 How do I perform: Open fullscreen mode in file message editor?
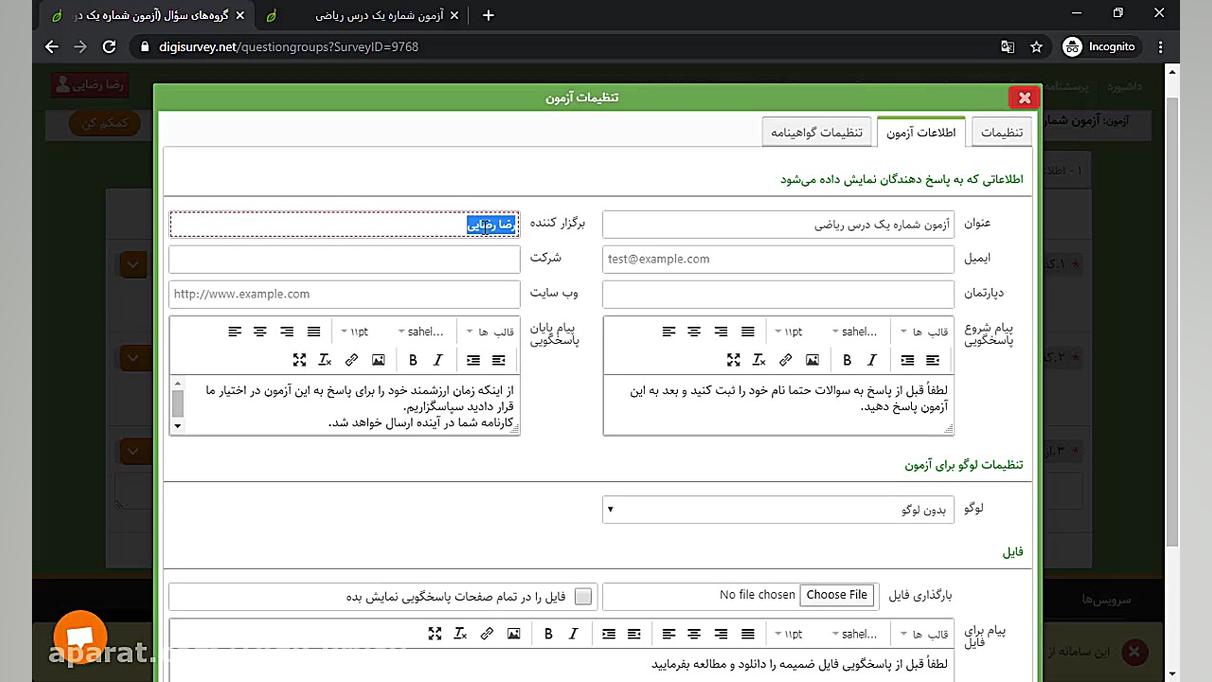(434, 634)
